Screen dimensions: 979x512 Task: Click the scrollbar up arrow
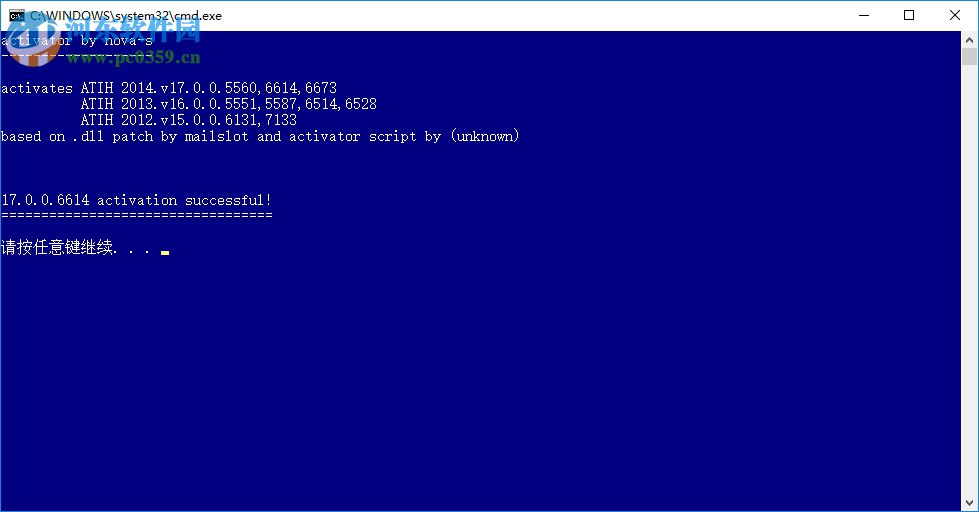tap(969, 39)
